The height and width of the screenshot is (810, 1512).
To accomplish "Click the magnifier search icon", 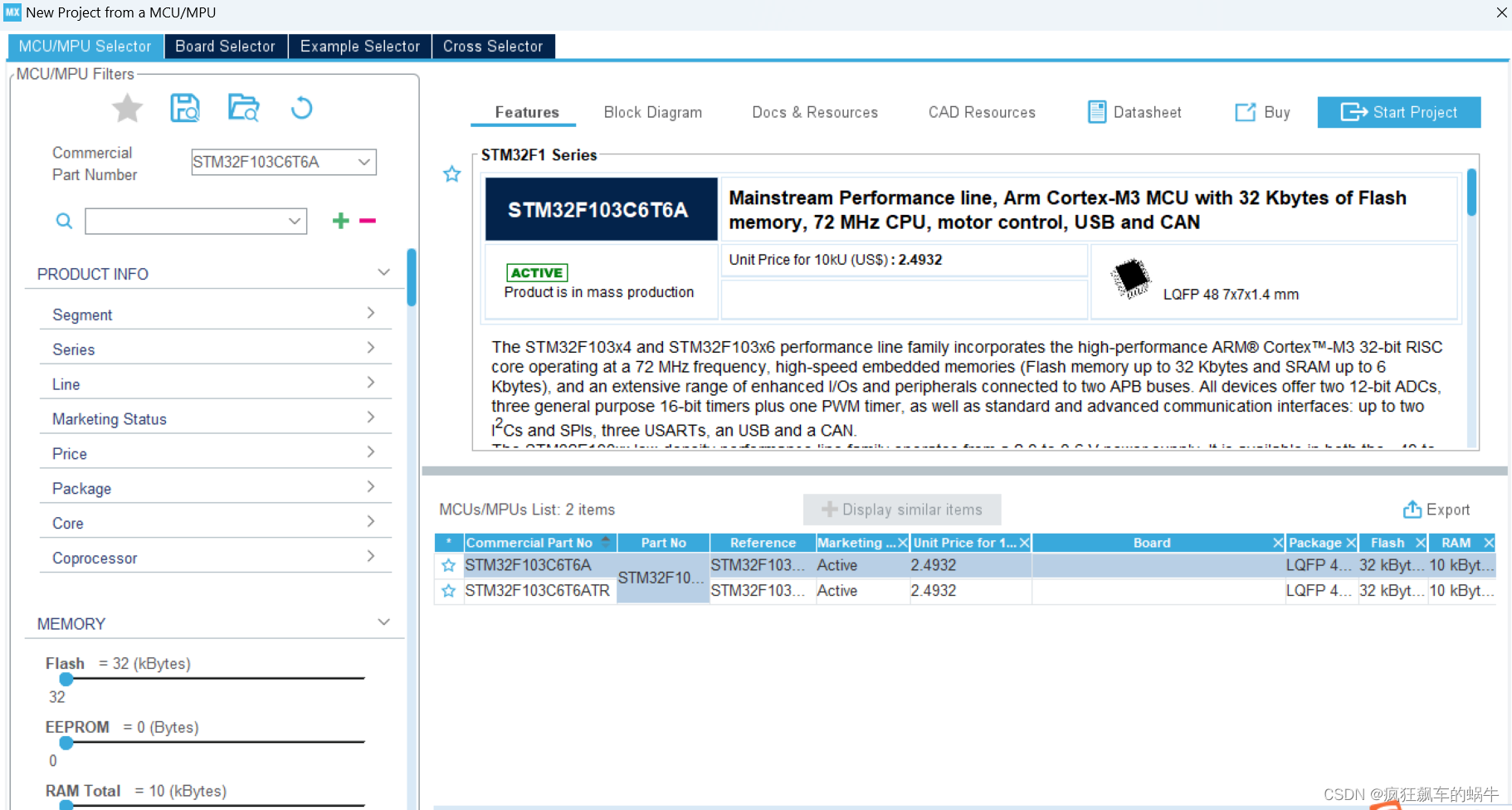I will 64,221.
